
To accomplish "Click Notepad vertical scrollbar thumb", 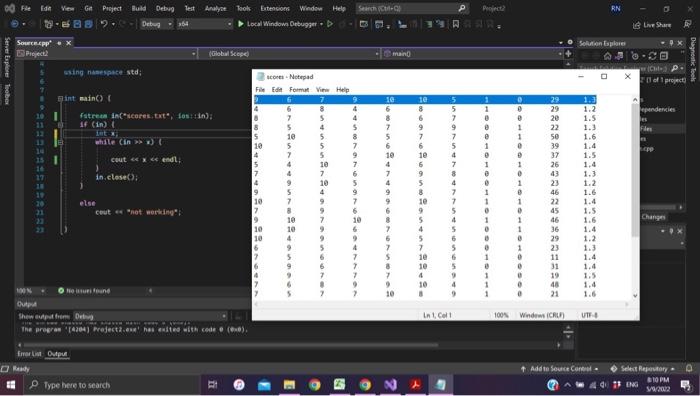I will [x=635, y=170].
